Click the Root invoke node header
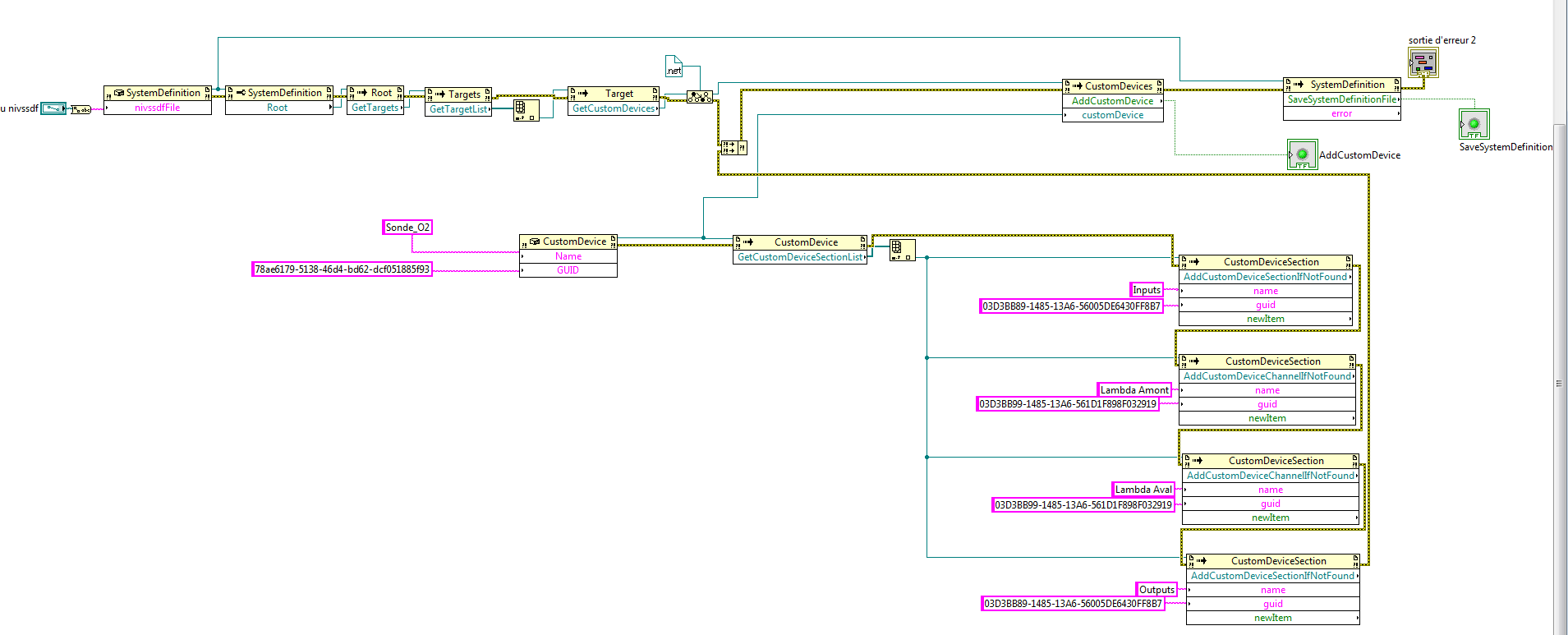Viewport: 1568px width, 635px height. (375, 93)
